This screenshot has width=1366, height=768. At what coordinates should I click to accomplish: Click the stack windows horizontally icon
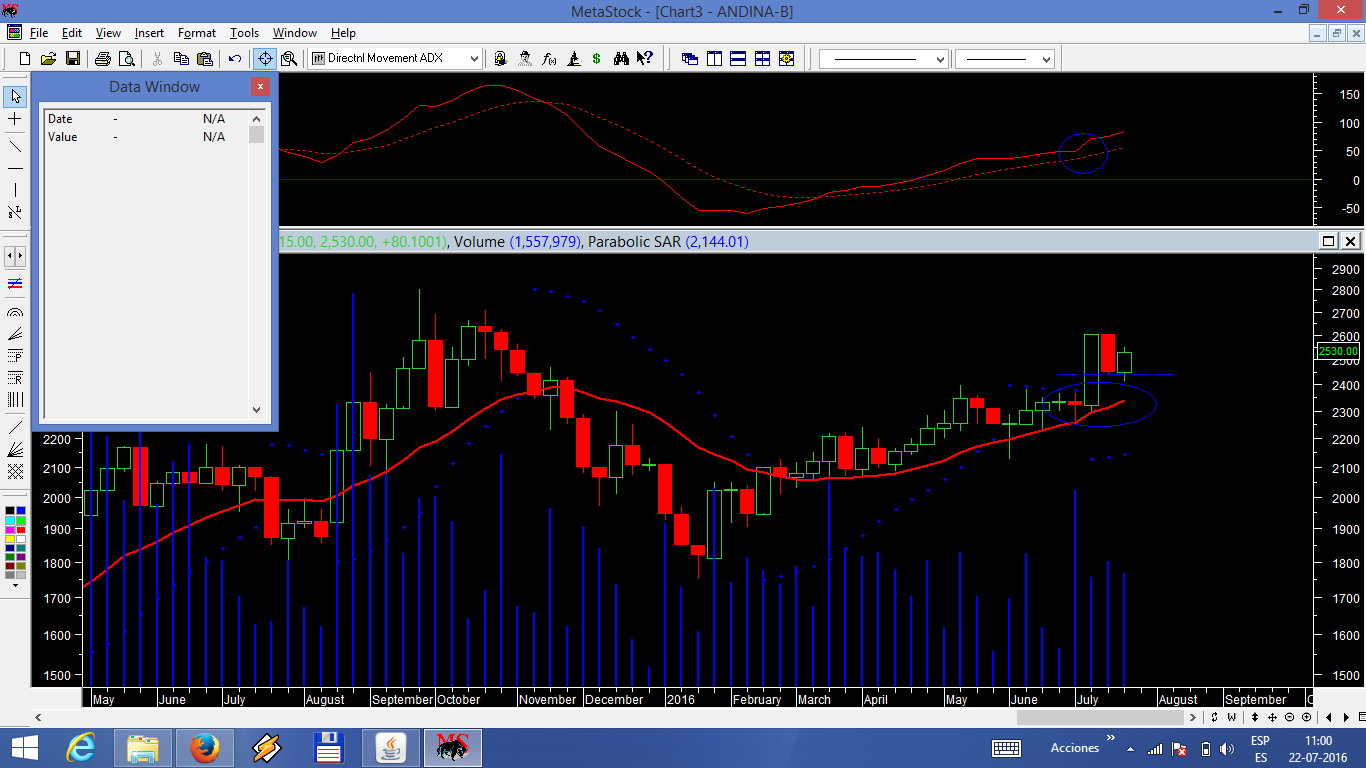(738, 58)
